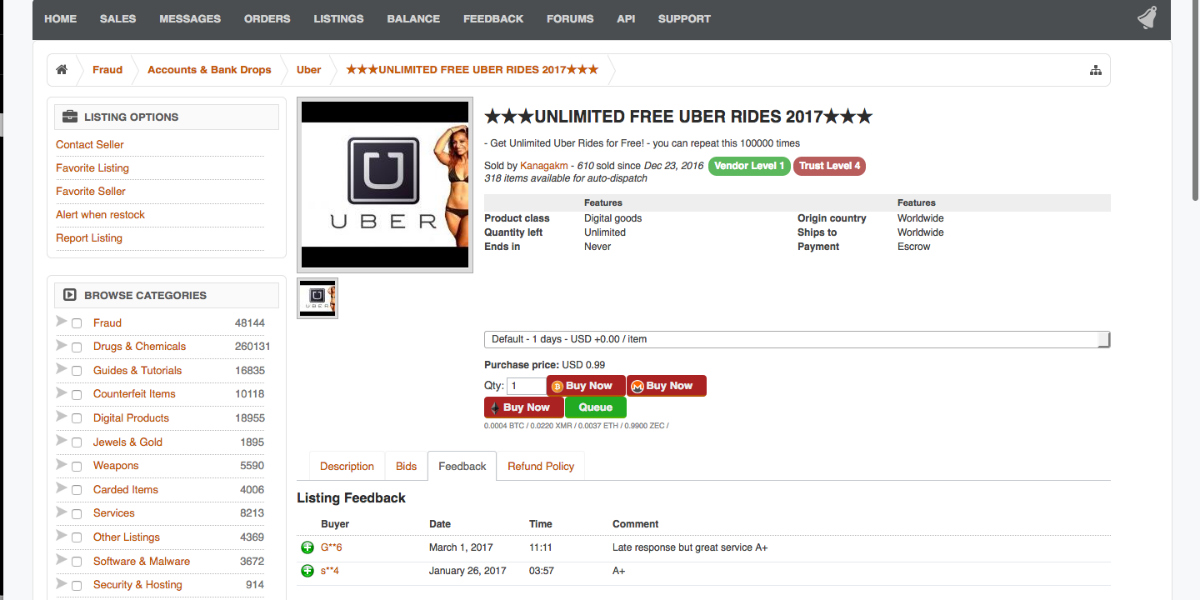Click the icon beside Browse Categories heading
The height and width of the screenshot is (600, 1200).
pyautogui.click(x=70, y=295)
